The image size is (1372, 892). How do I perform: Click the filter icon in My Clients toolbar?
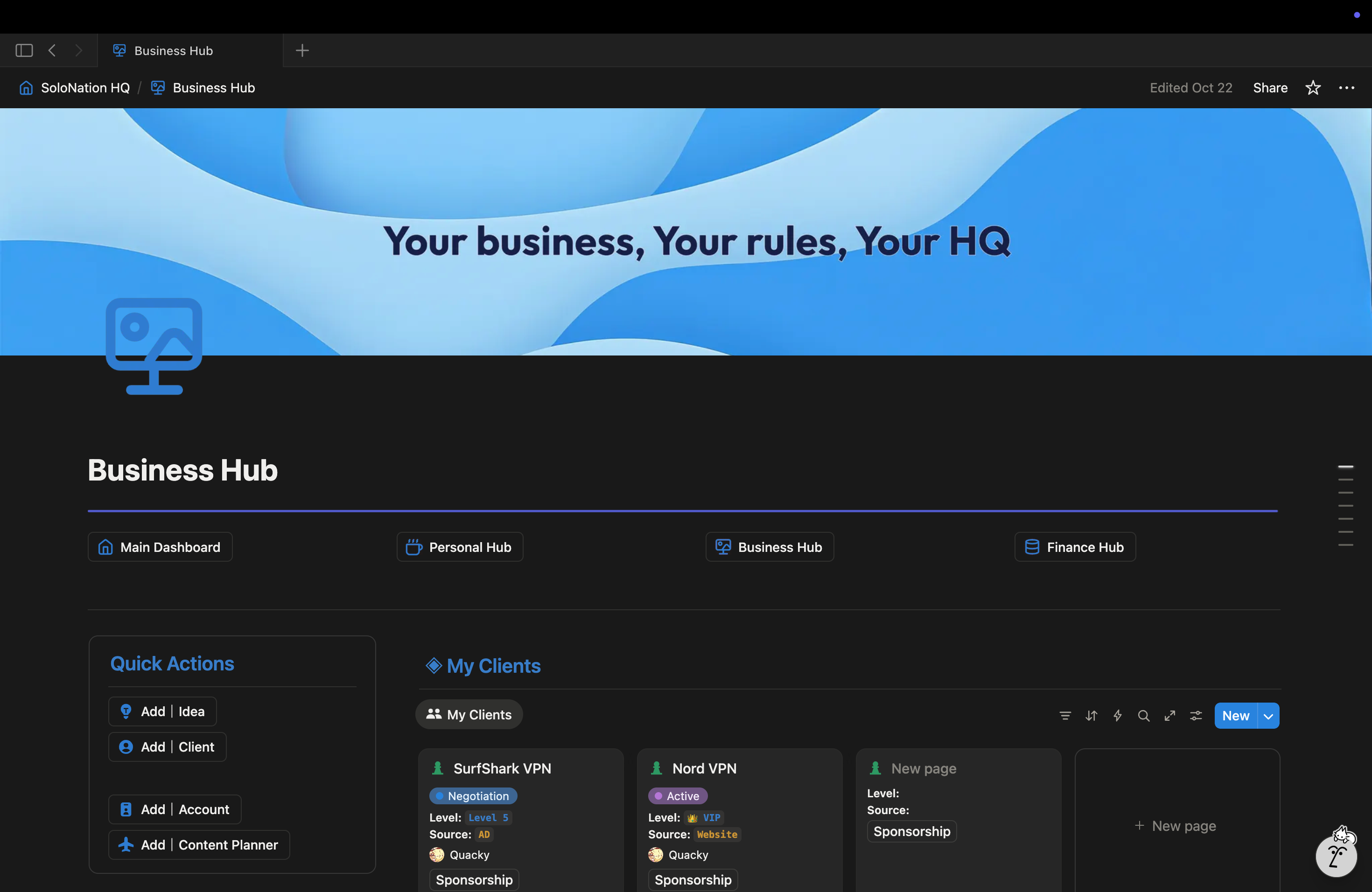1065,715
